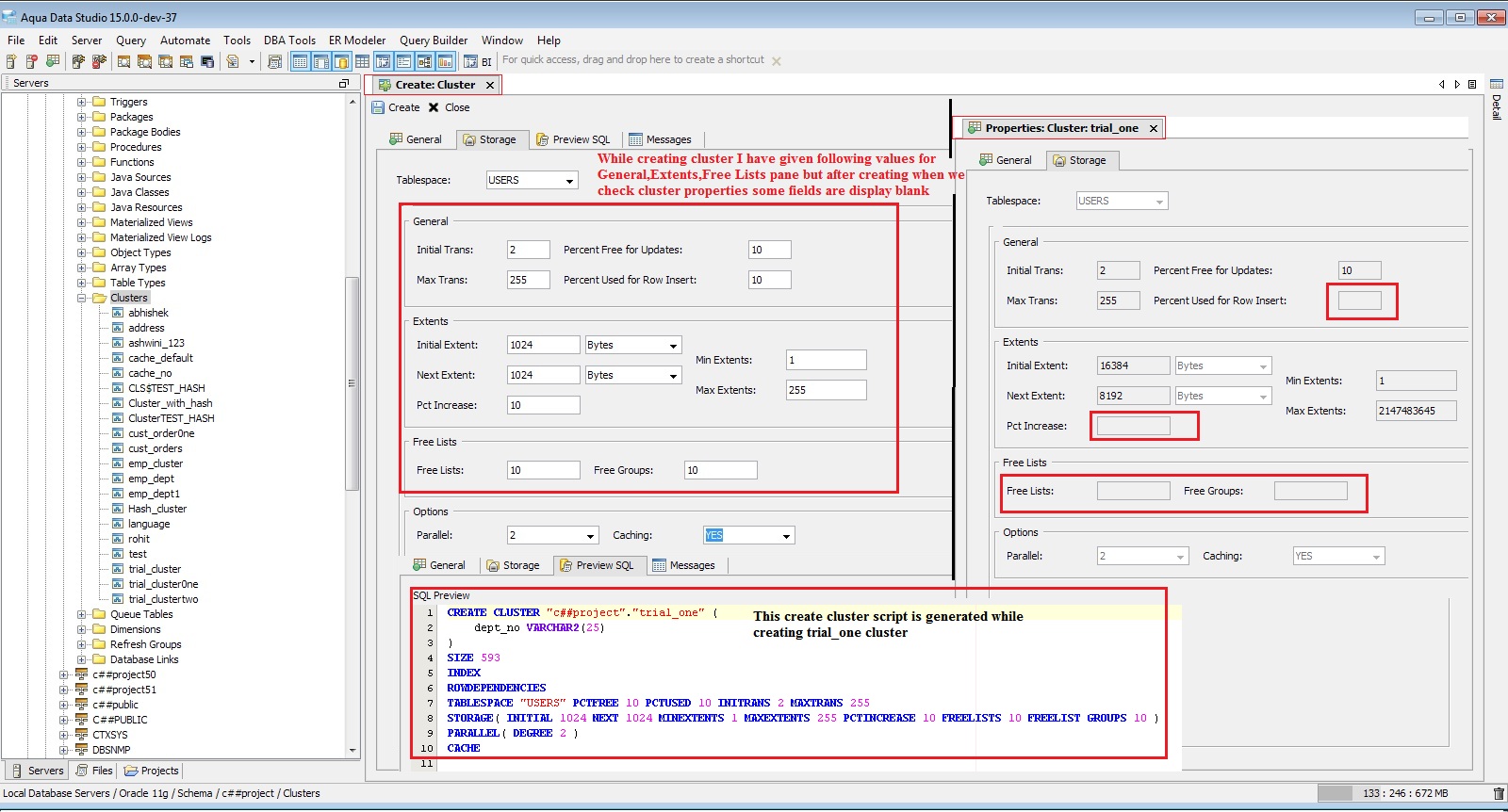Collapse the Clusters tree node
The image size is (1508, 812).
81,298
